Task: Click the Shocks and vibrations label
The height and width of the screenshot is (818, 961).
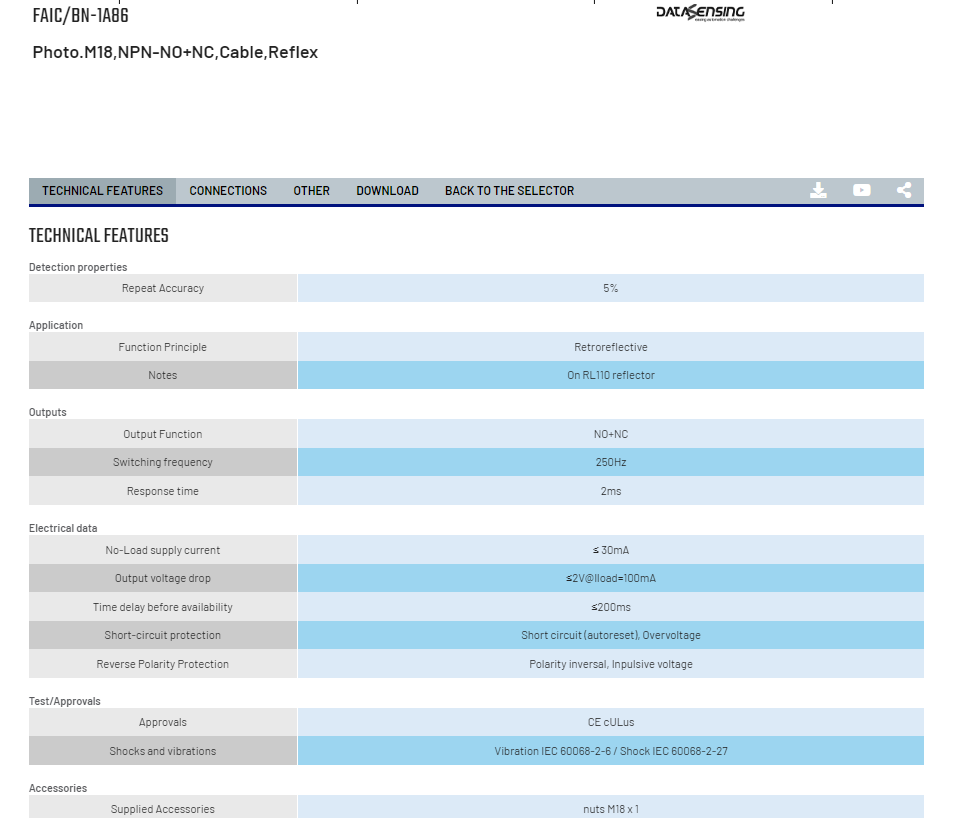Action: click(x=162, y=751)
